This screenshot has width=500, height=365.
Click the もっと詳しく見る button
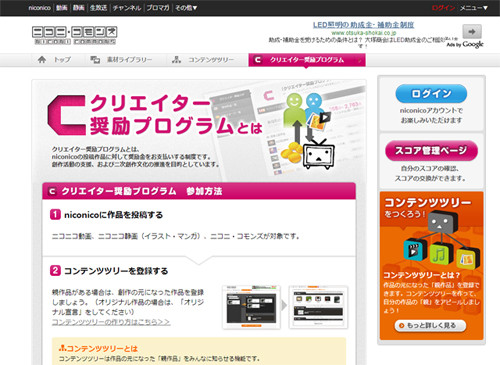pyautogui.click(x=430, y=326)
